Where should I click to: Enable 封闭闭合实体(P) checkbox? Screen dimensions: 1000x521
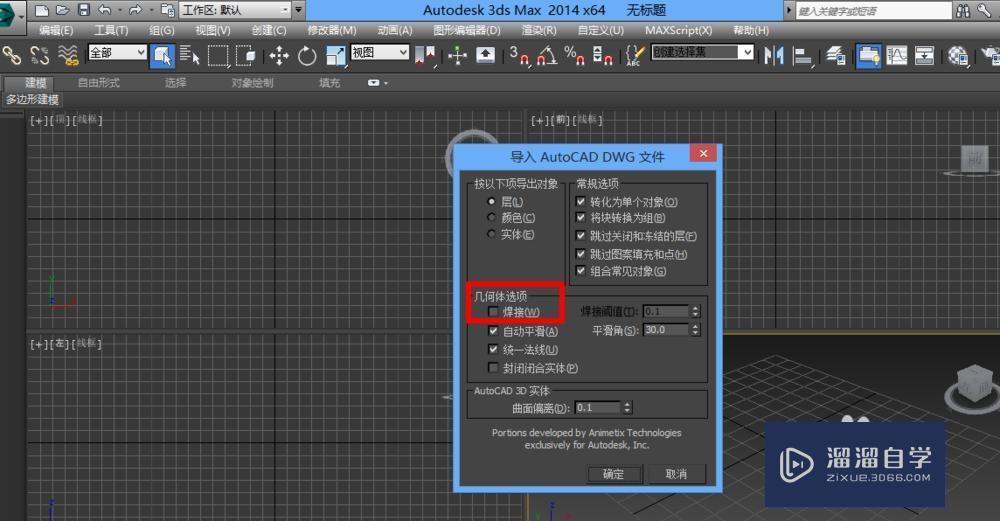[493, 368]
